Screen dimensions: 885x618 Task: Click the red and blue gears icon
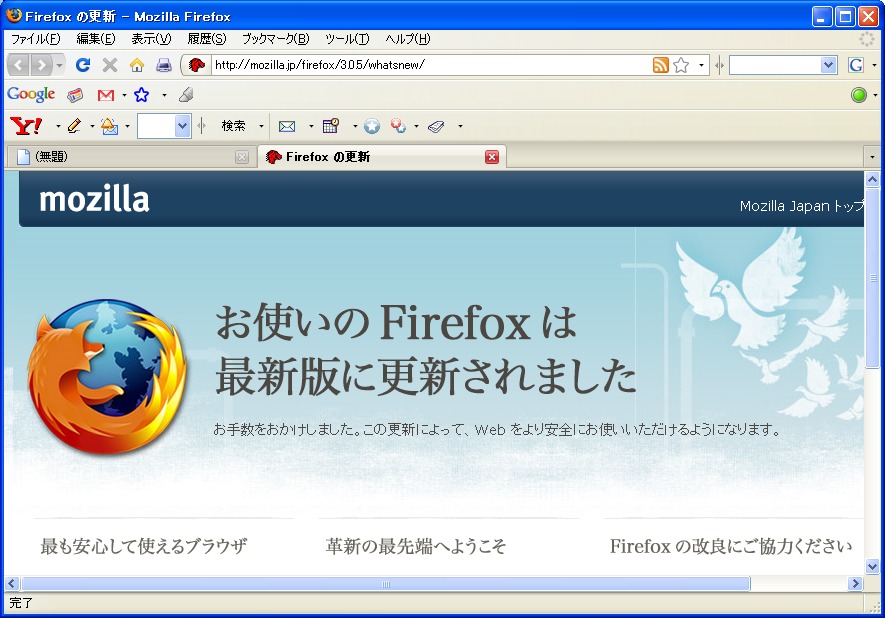pyautogui.click(x=398, y=126)
